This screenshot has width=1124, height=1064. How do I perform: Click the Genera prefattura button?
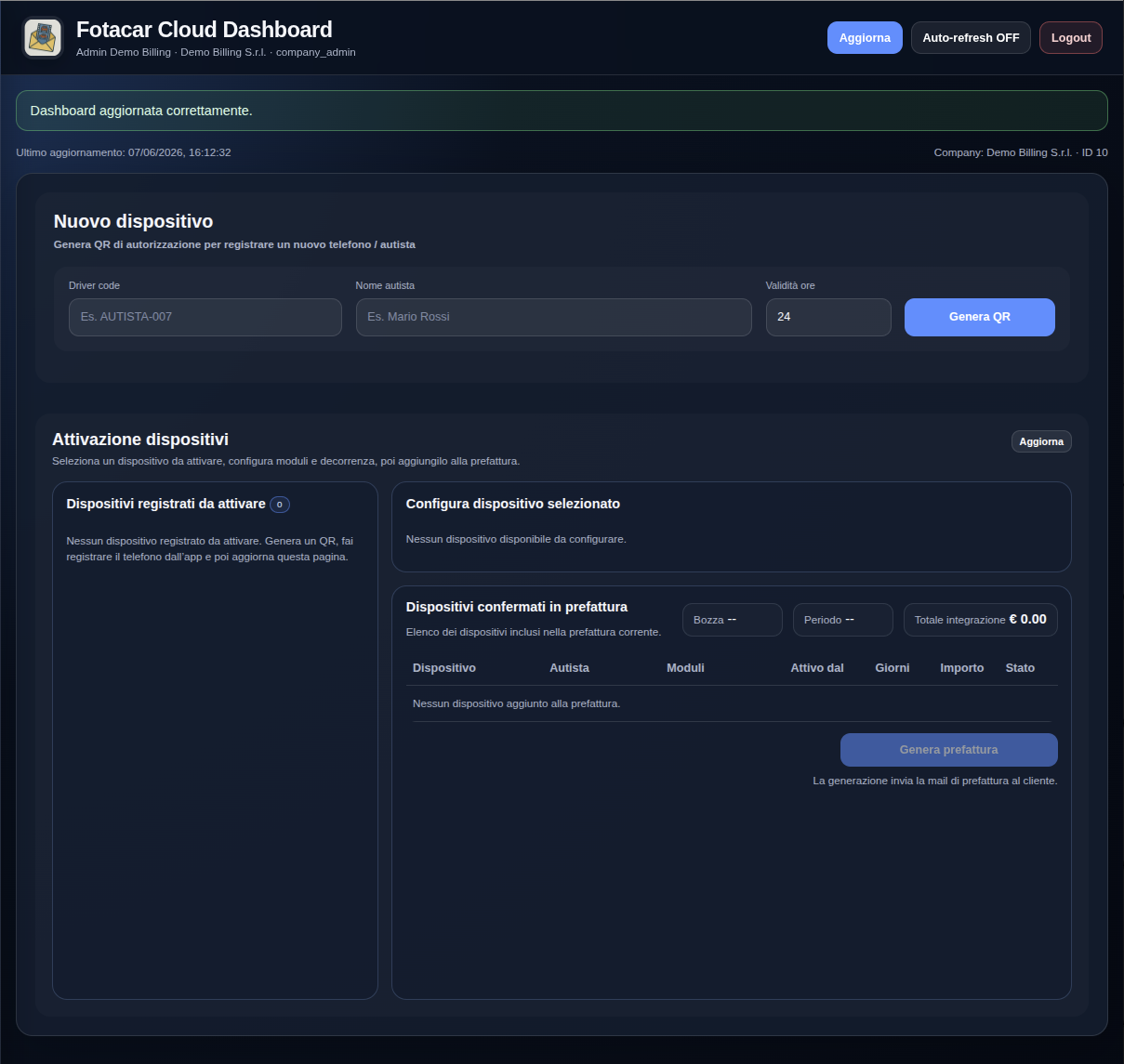point(949,750)
